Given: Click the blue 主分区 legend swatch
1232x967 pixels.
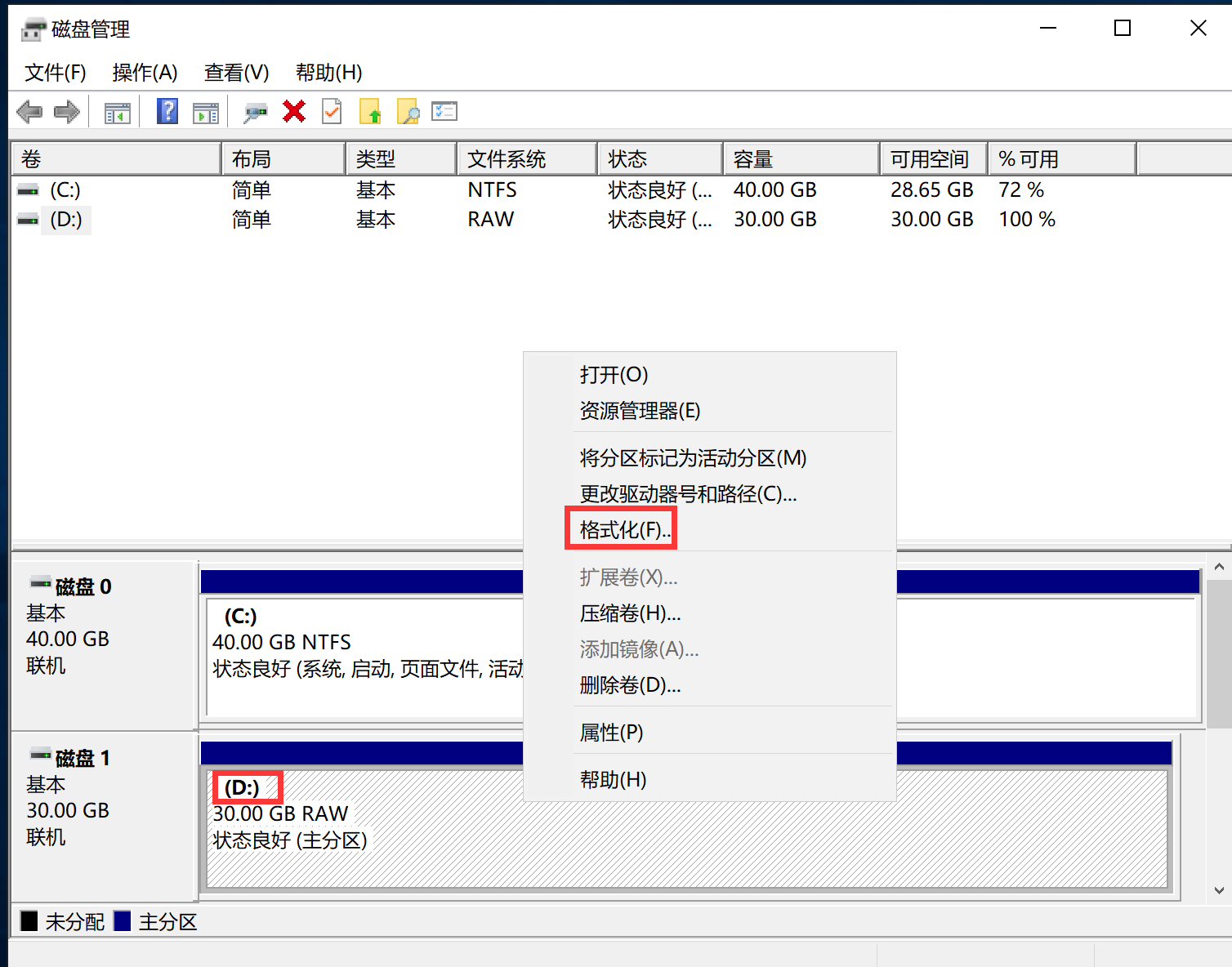Looking at the screenshot, I should tap(123, 921).
